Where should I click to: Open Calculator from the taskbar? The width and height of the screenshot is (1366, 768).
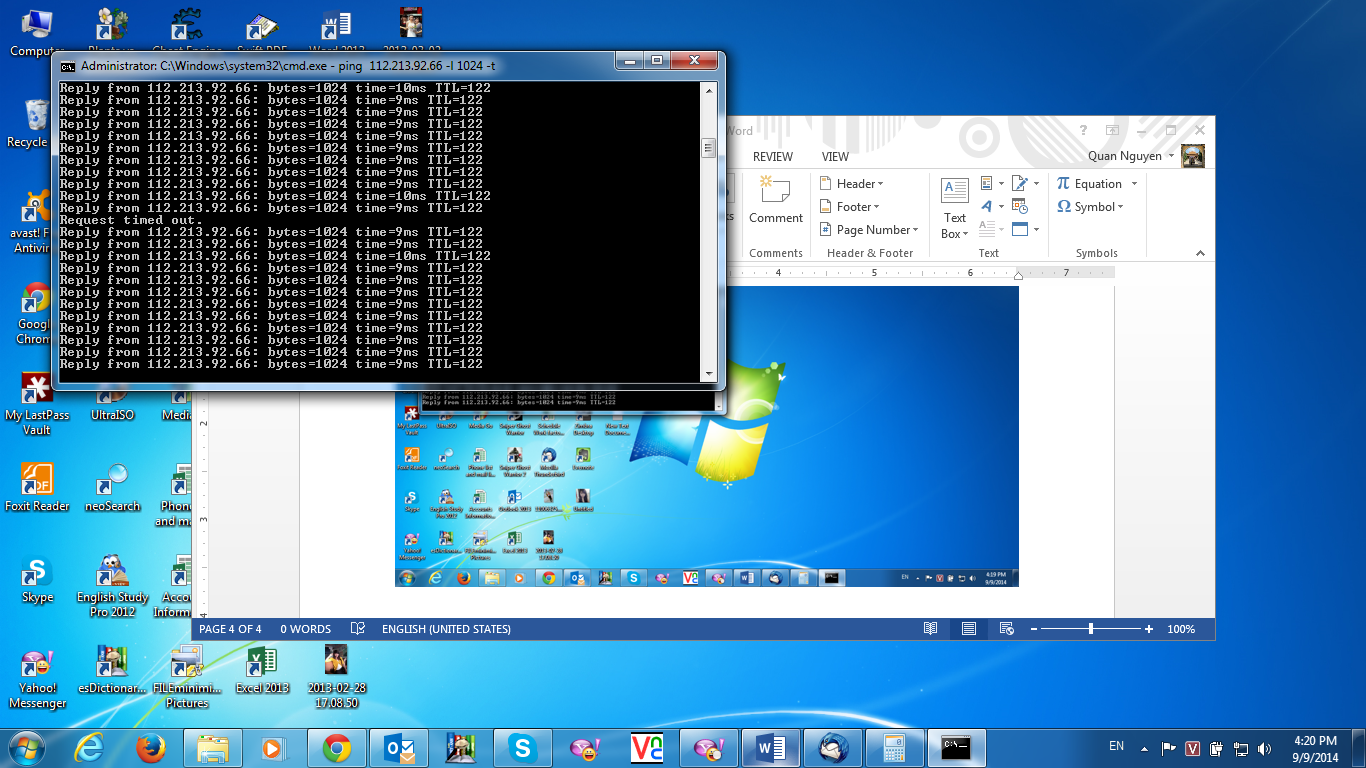(x=894, y=748)
